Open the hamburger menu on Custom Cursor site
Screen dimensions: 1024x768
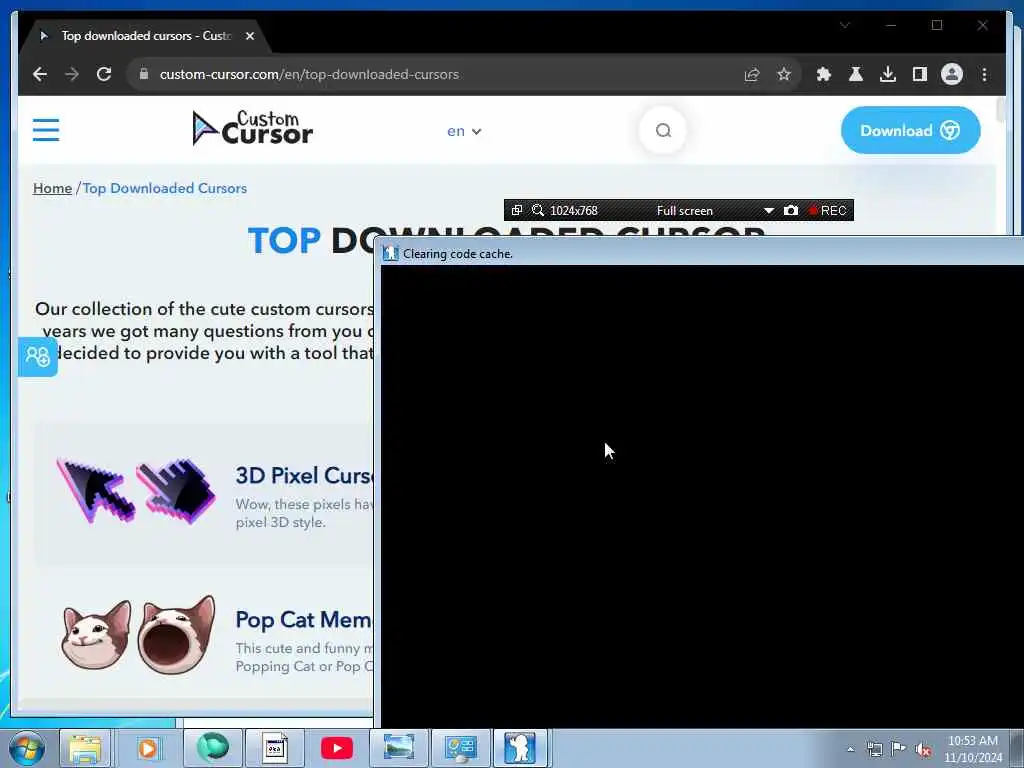[x=46, y=130]
